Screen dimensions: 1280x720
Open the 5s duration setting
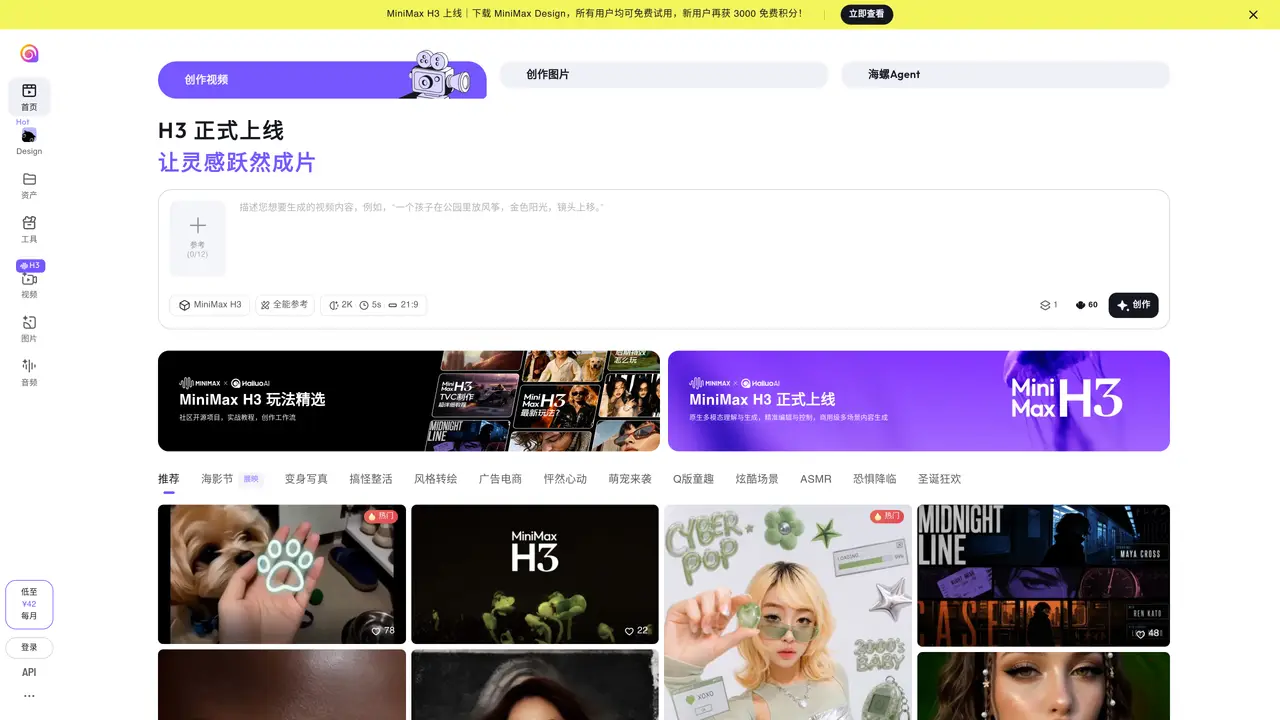[x=371, y=305]
